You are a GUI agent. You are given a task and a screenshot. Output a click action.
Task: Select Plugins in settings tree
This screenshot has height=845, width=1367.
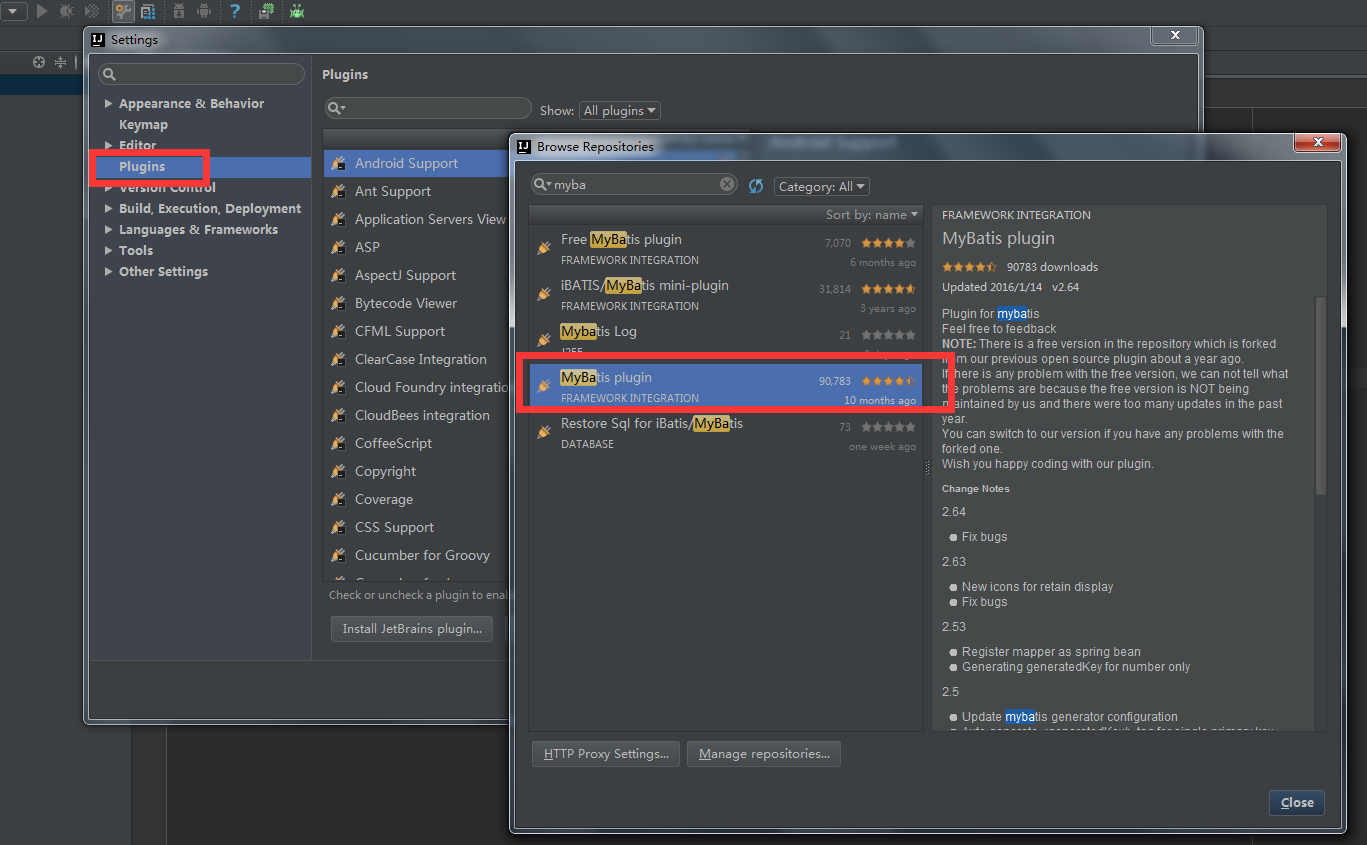tap(142, 167)
